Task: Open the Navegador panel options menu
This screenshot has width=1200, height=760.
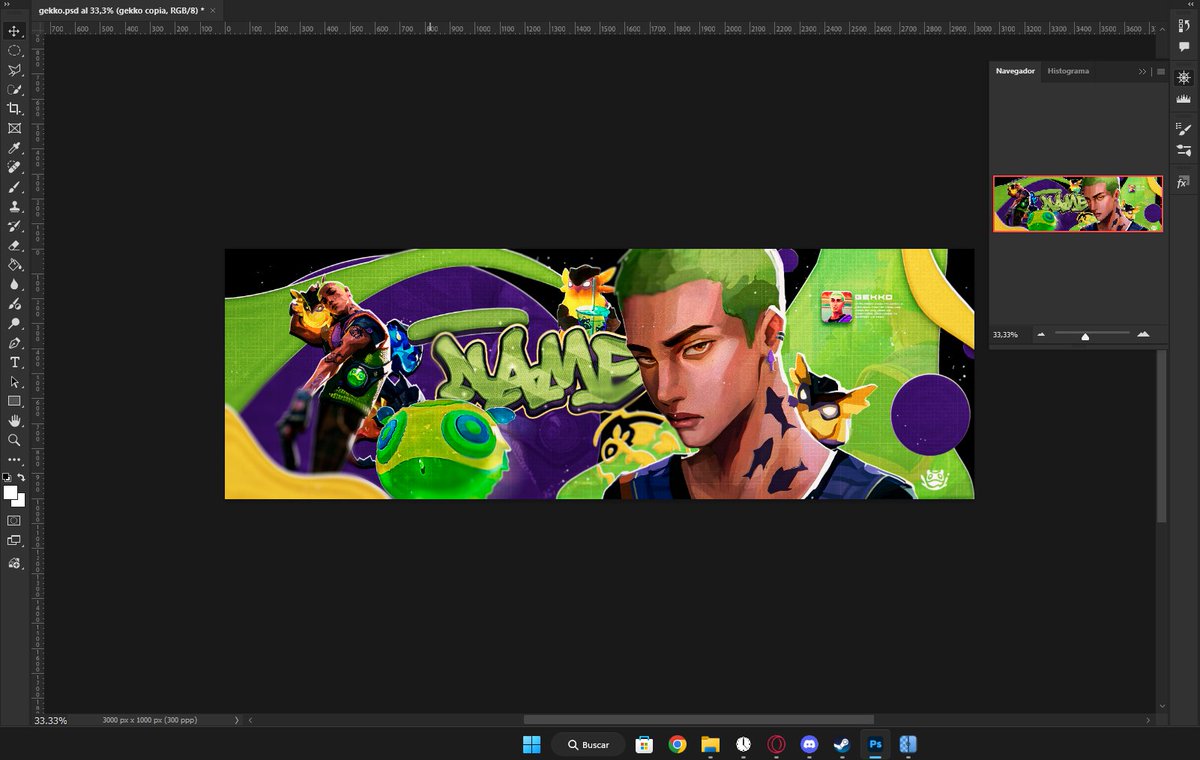Action: point(1160,72)
